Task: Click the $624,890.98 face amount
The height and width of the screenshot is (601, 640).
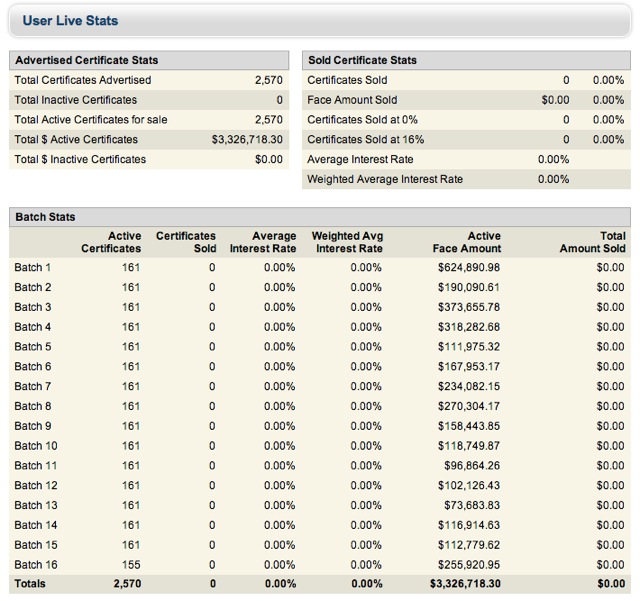Action: (x=469, y=267)
